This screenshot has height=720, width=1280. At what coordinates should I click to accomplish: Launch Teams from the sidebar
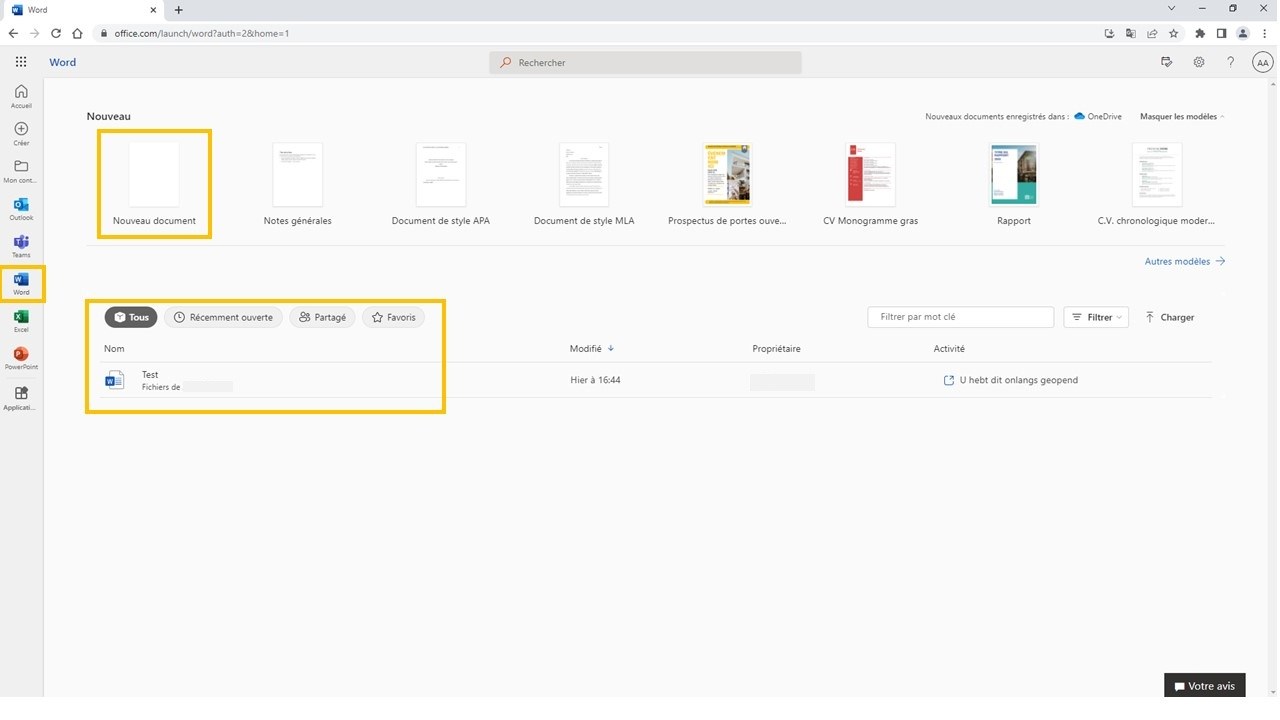[21, 246]
